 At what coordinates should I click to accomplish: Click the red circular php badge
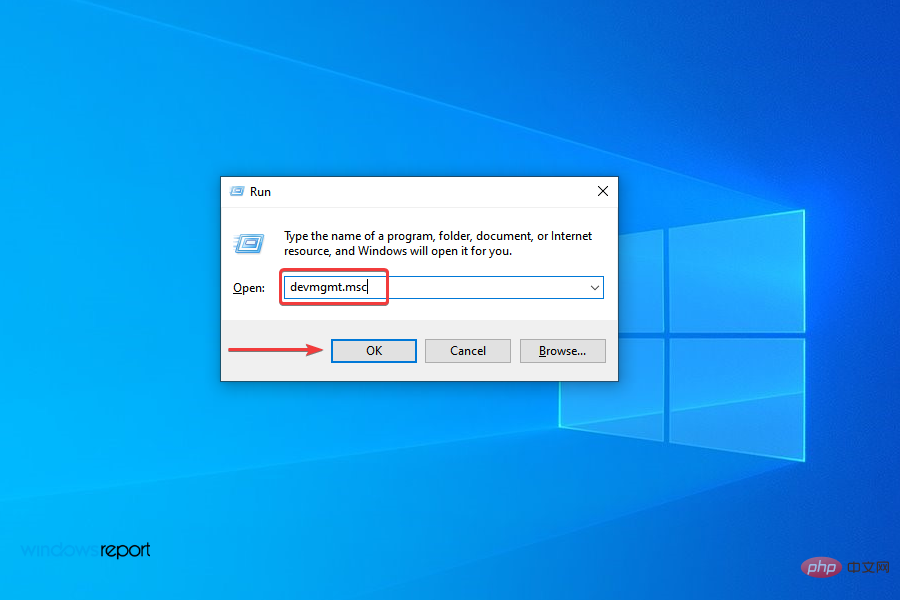[x=822, y=566]
